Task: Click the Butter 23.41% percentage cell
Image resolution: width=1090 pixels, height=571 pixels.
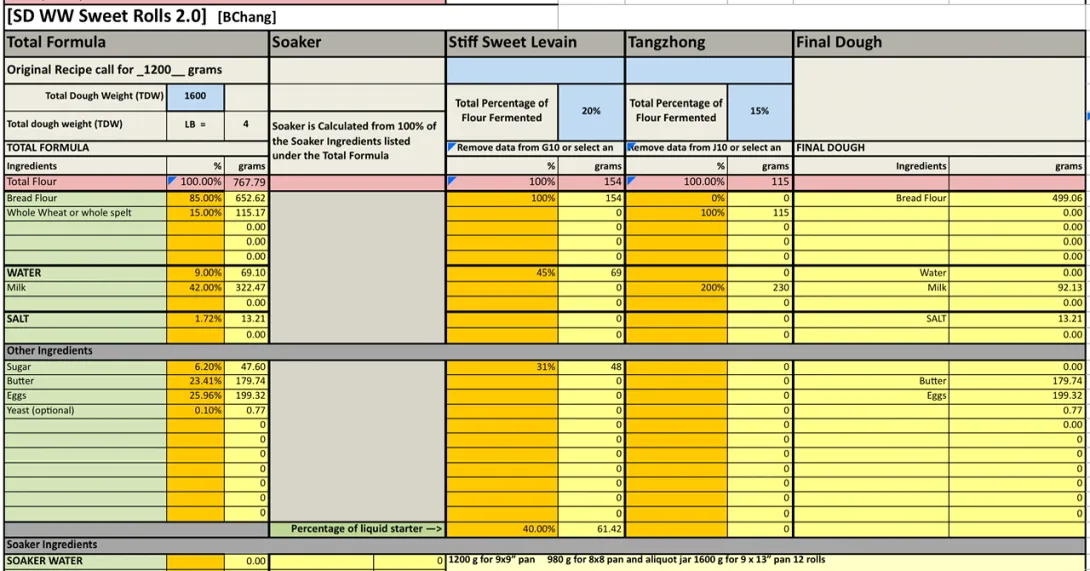Action: (x=196, y=381)
